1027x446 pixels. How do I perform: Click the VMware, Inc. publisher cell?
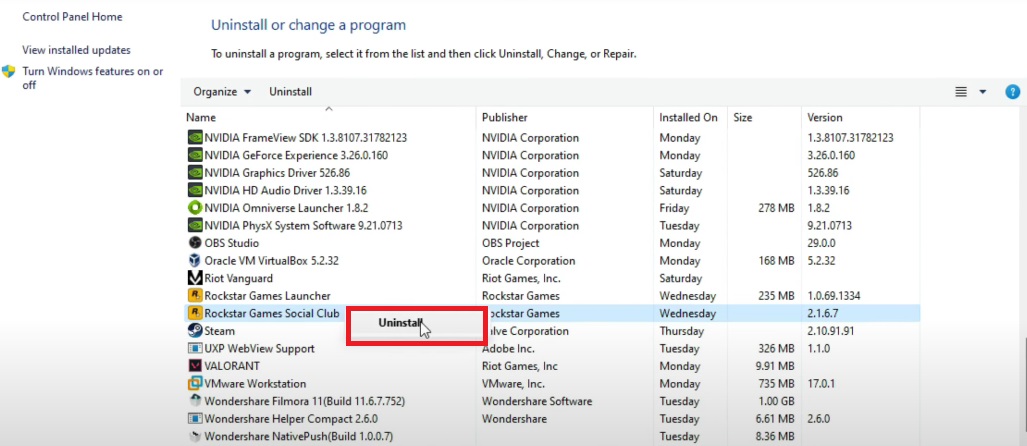coord(513,383)
